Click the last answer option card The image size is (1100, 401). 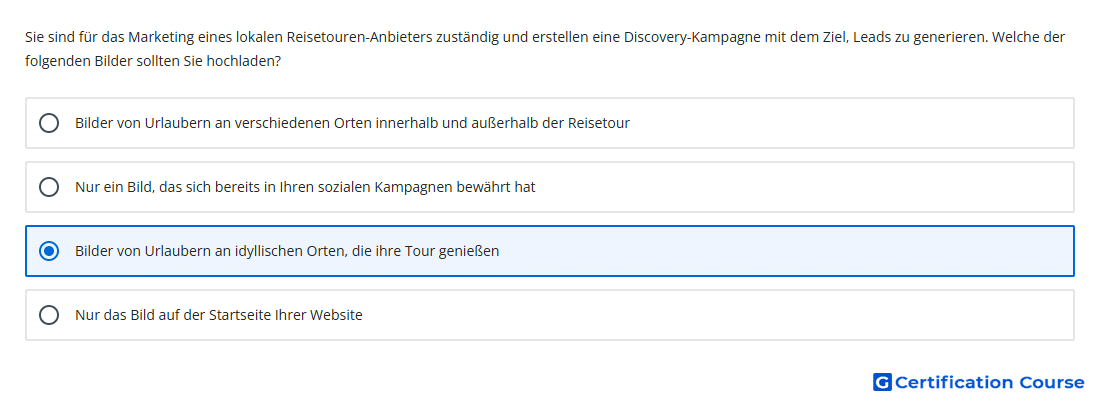[x=550, y=315]
